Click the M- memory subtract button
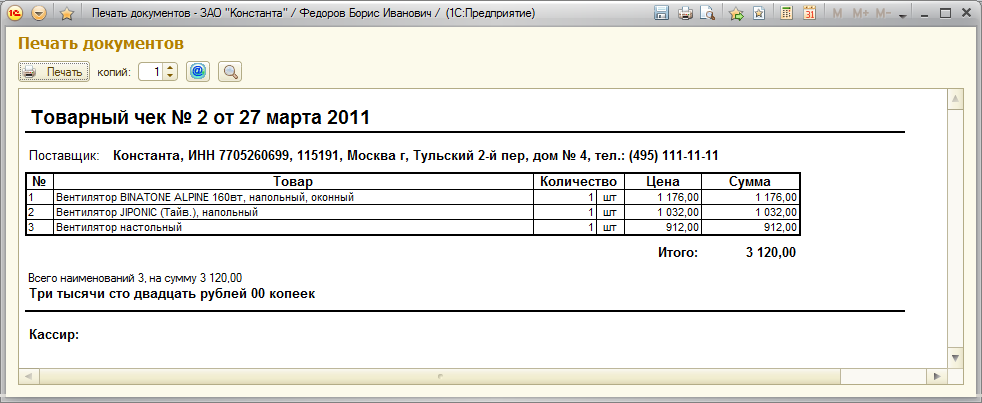The width and height of the screenshot is (982, 403). (884, 13)
